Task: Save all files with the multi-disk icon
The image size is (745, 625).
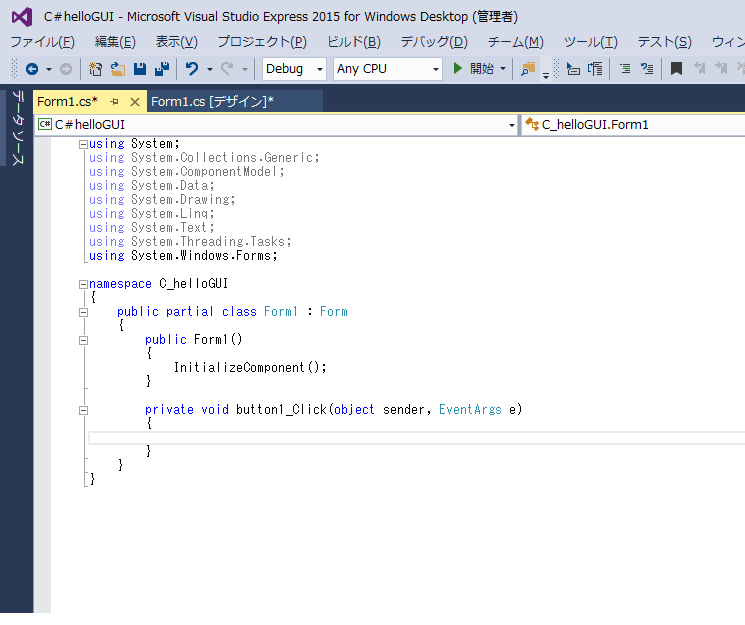Action: click(x=162, y=69)
